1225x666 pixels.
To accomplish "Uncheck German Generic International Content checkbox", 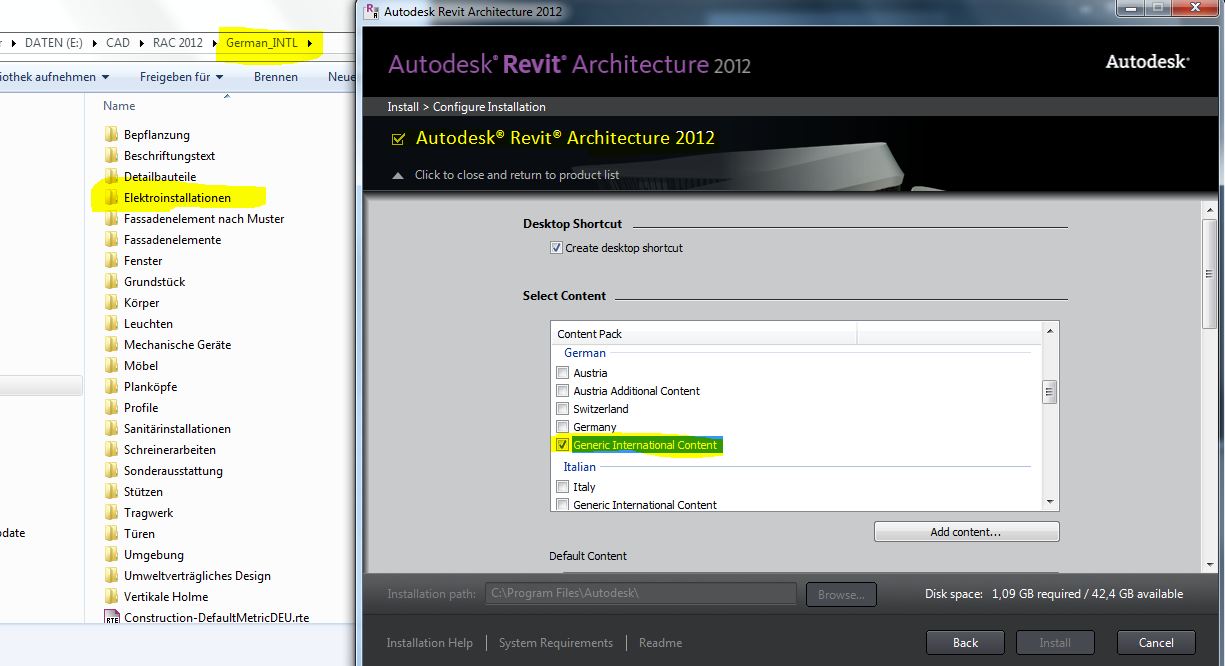I will click(563, 445).
